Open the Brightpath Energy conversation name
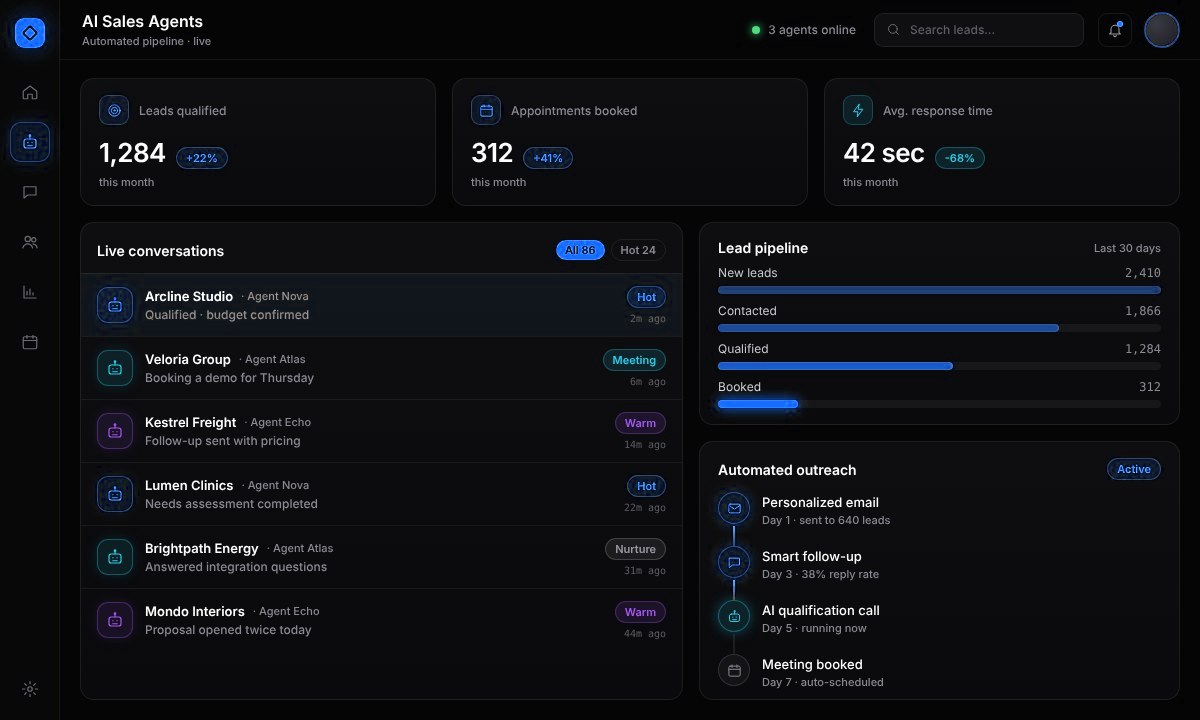Image resolution: width=1200 pixels, height=720 pixels. (202, 548)
